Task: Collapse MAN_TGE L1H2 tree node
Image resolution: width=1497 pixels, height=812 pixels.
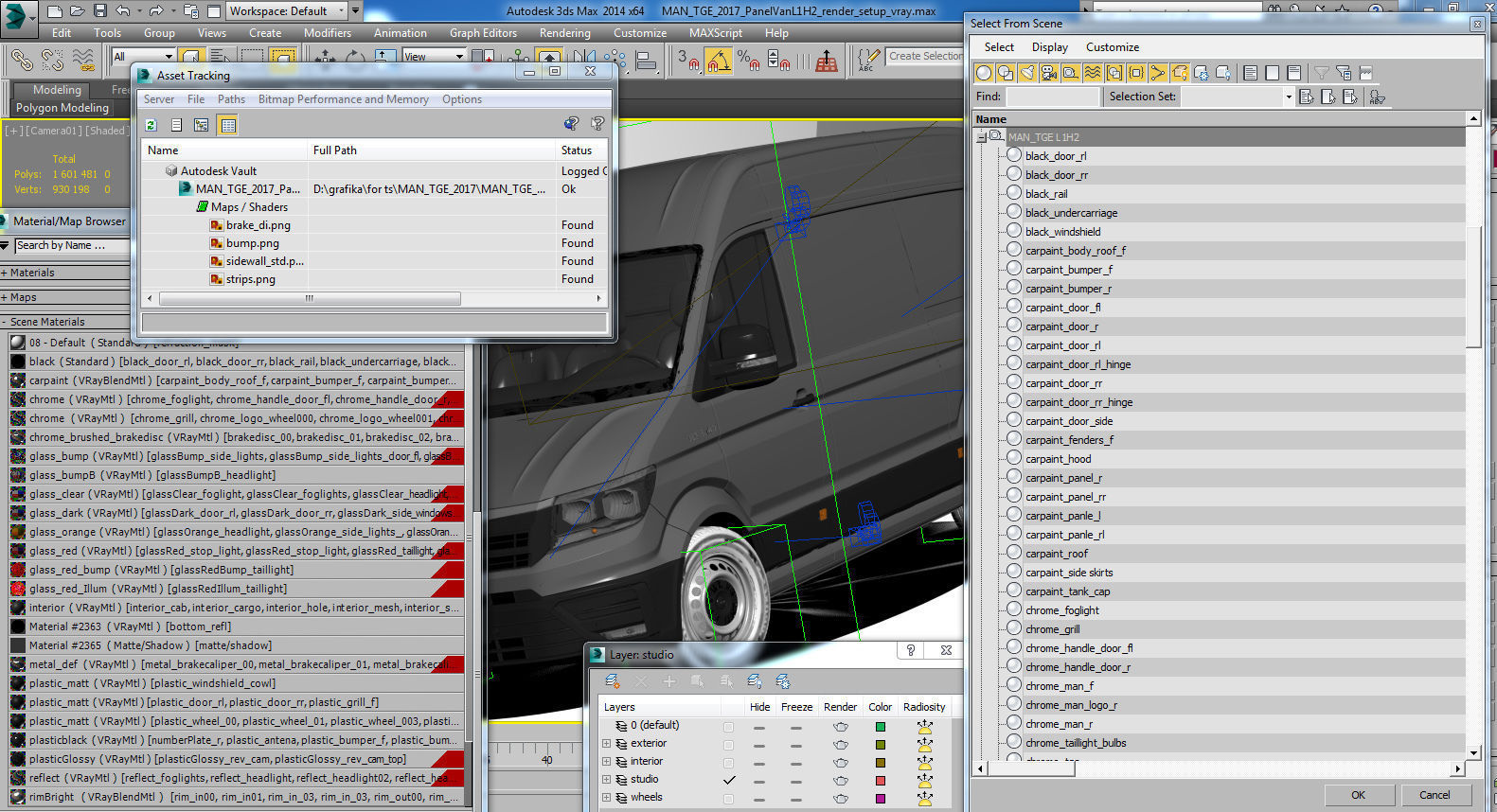Action: pos(982,138)
